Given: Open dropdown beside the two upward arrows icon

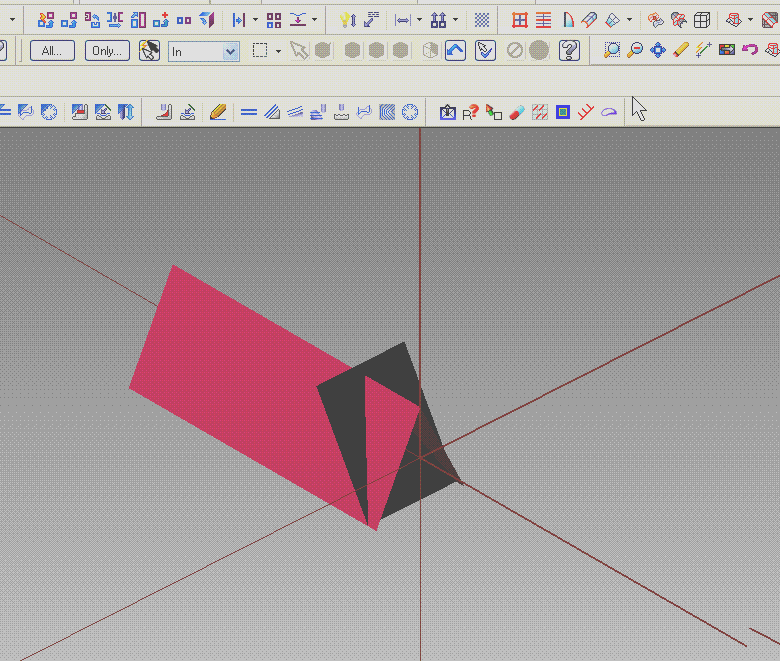Looking at the screenshot, I should (455, 20).
